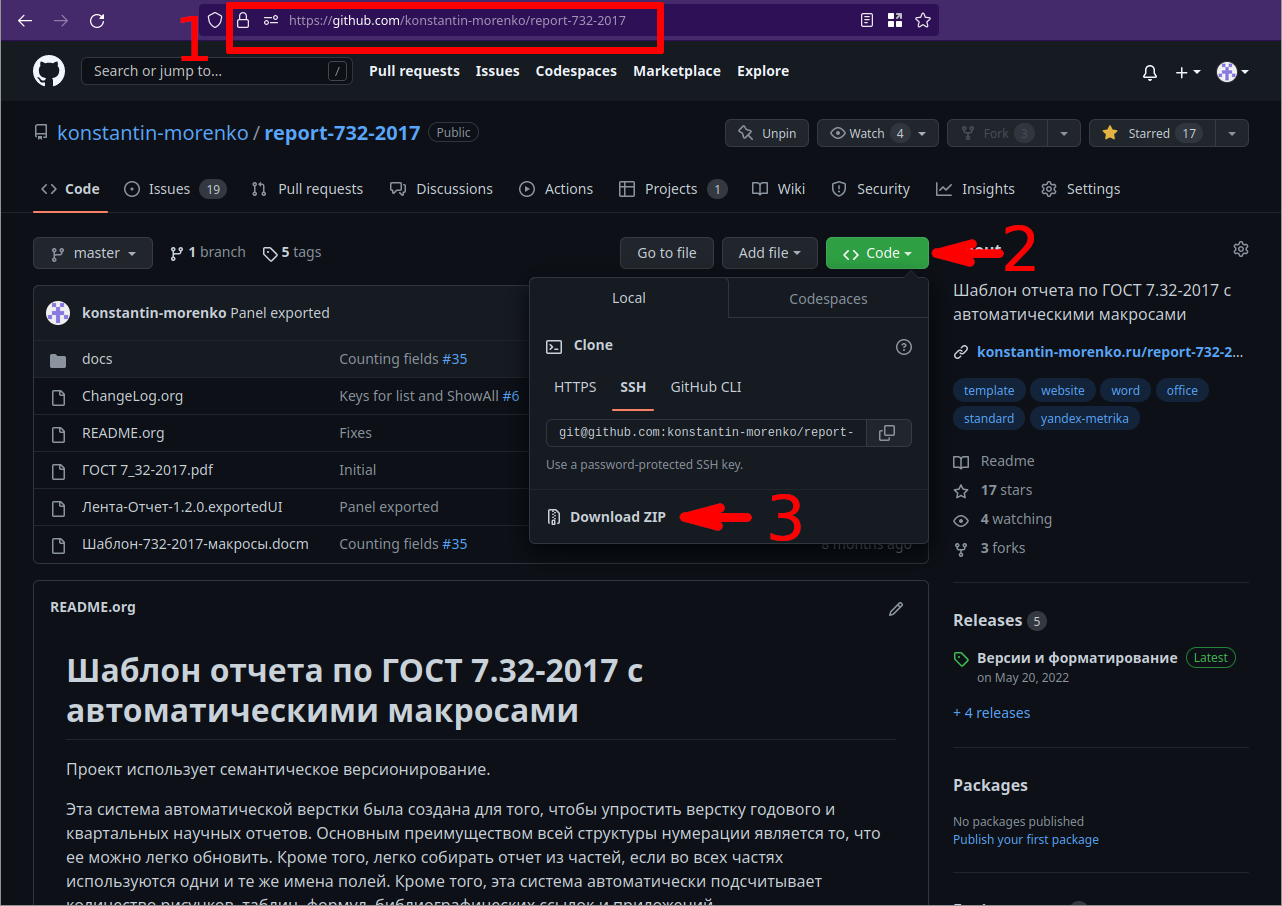Switch to the Issues tab
The image size is (1282, 906).
[175, 189]
